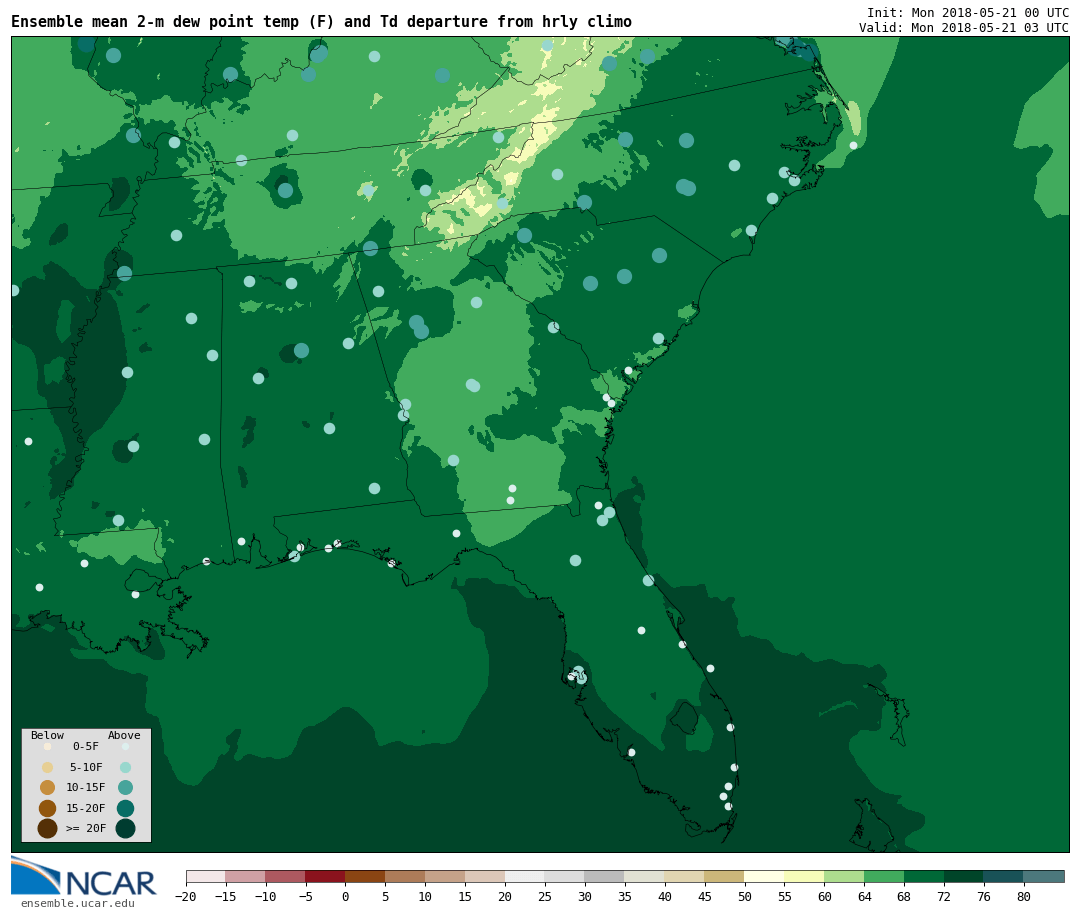Pick the brown segment between 0 and 5

click(366, 876)
